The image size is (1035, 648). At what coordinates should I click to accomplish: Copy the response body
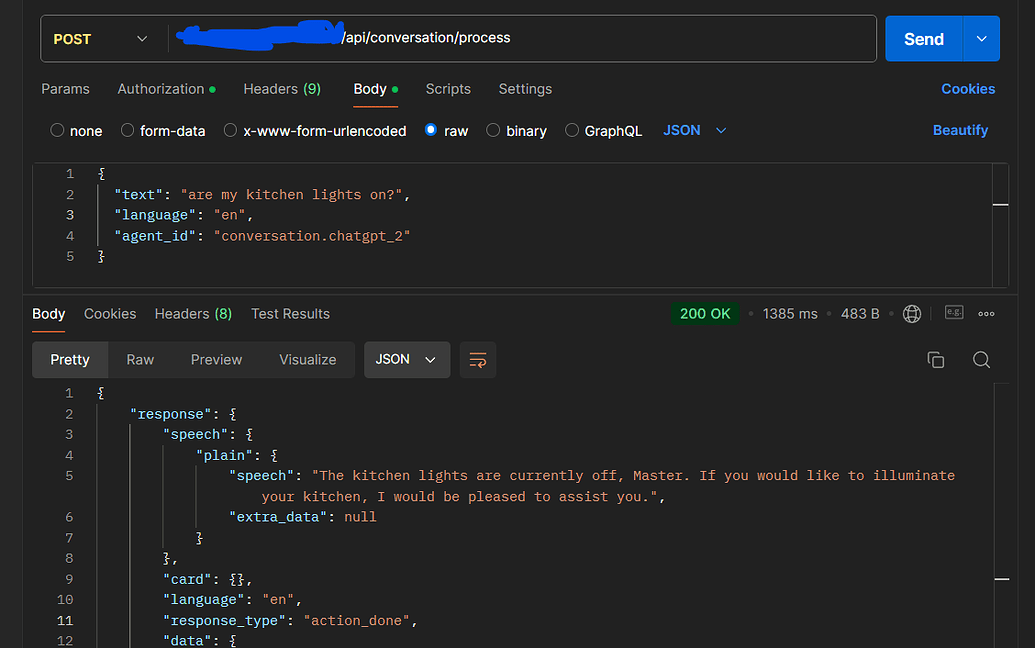[x=935, y=359]
